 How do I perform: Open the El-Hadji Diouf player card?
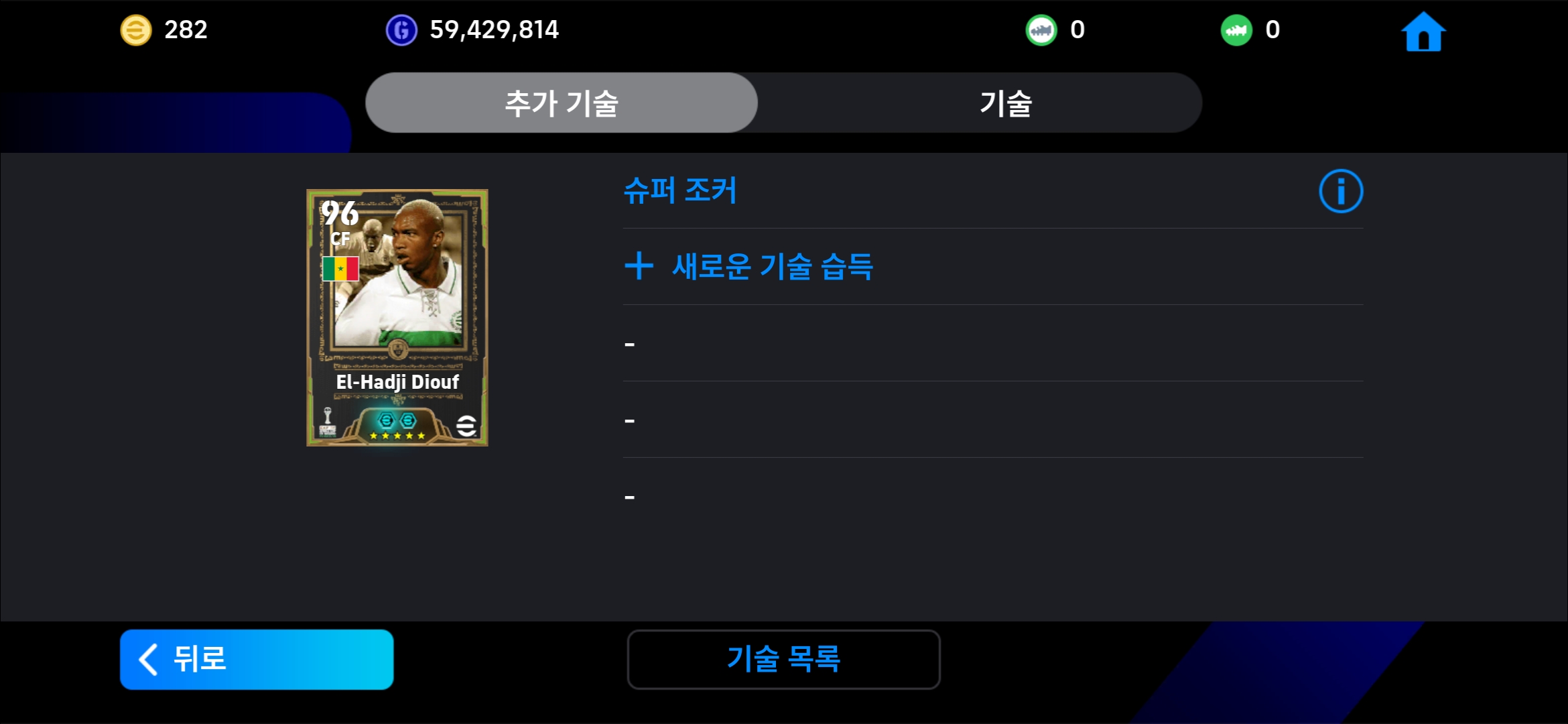pyautogui.click(x=397, y=318)
